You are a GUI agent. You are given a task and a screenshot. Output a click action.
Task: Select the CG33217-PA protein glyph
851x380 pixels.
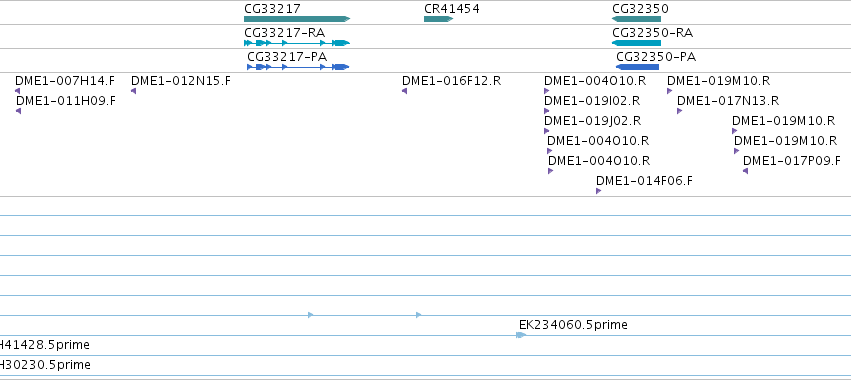(298, 67)
